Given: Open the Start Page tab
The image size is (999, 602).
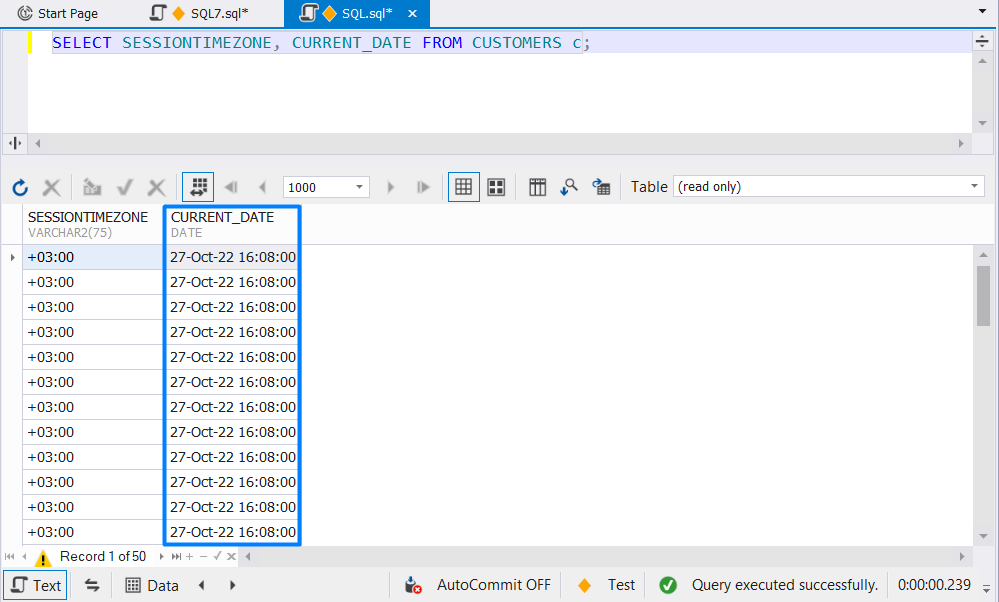Looking at the screenshot, I should tap(58, 13).
